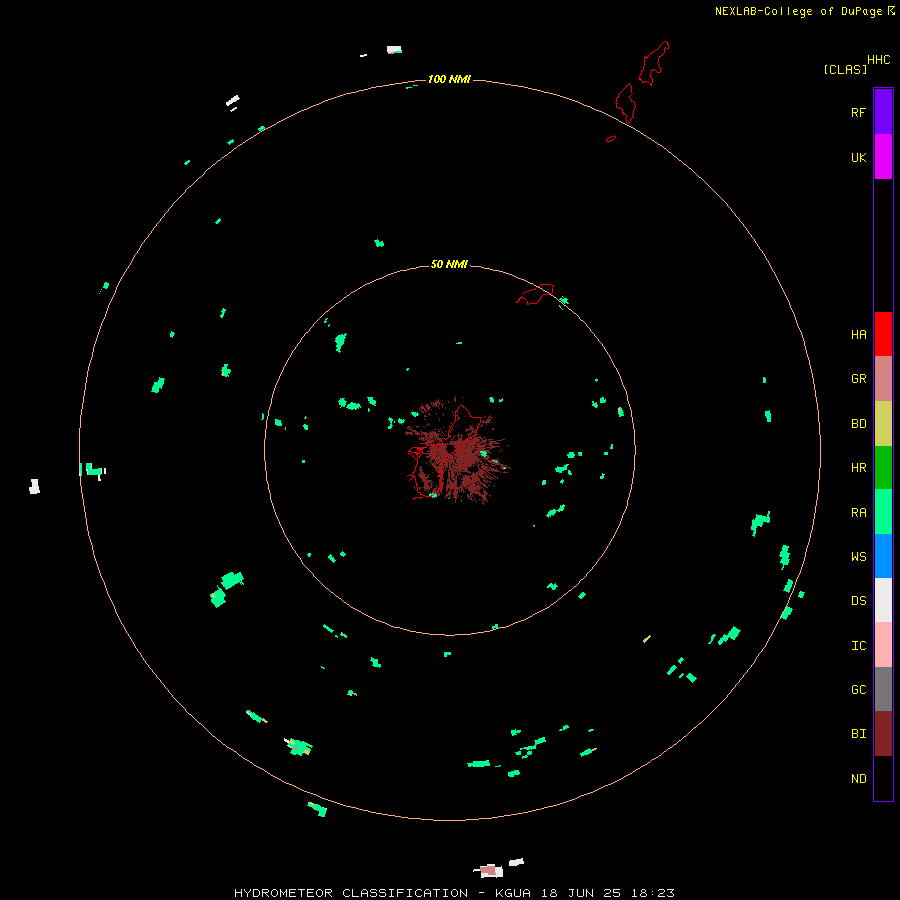Pick the DS white legend swatch
This screenshot has height=900, width=900.
(x=883, y=600)
